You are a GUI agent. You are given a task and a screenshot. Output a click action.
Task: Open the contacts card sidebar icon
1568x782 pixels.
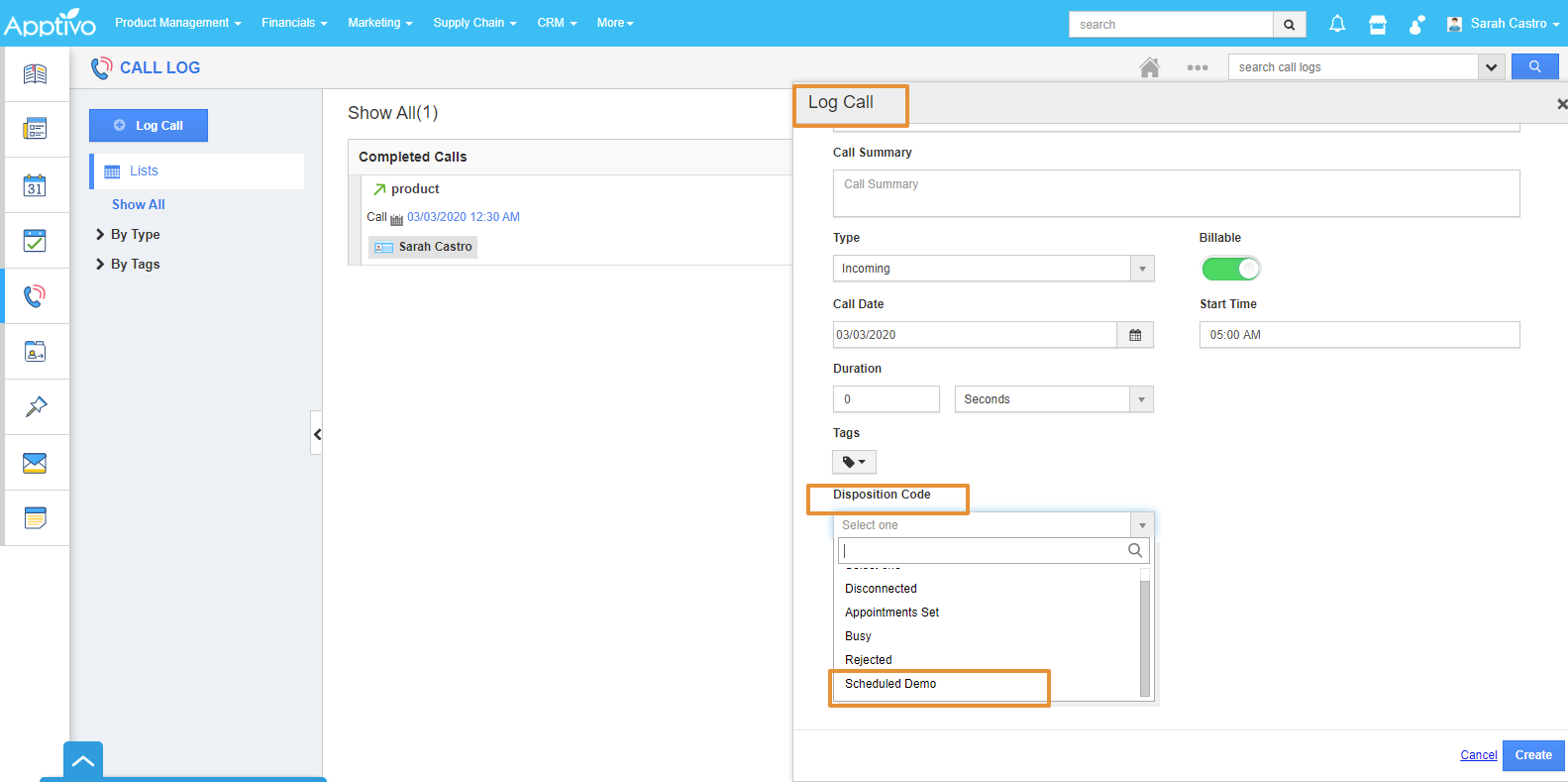(x=35, y=352)
